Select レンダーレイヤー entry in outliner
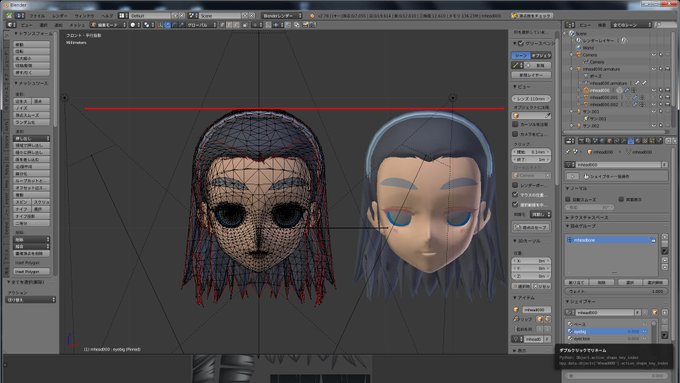680x383 pixels. tap(595, 40)
